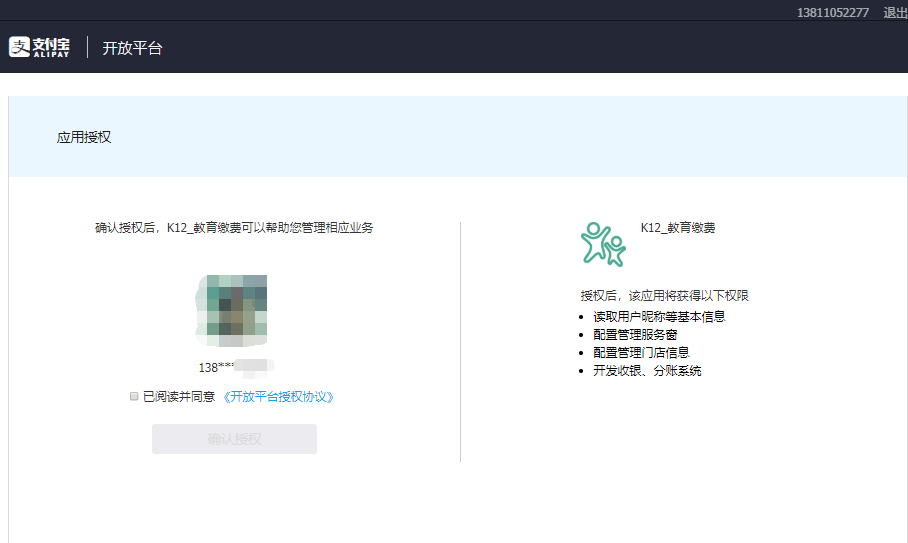Click the masked account 138*** text
Screen dimensions: 908x543
click(235, 367)
